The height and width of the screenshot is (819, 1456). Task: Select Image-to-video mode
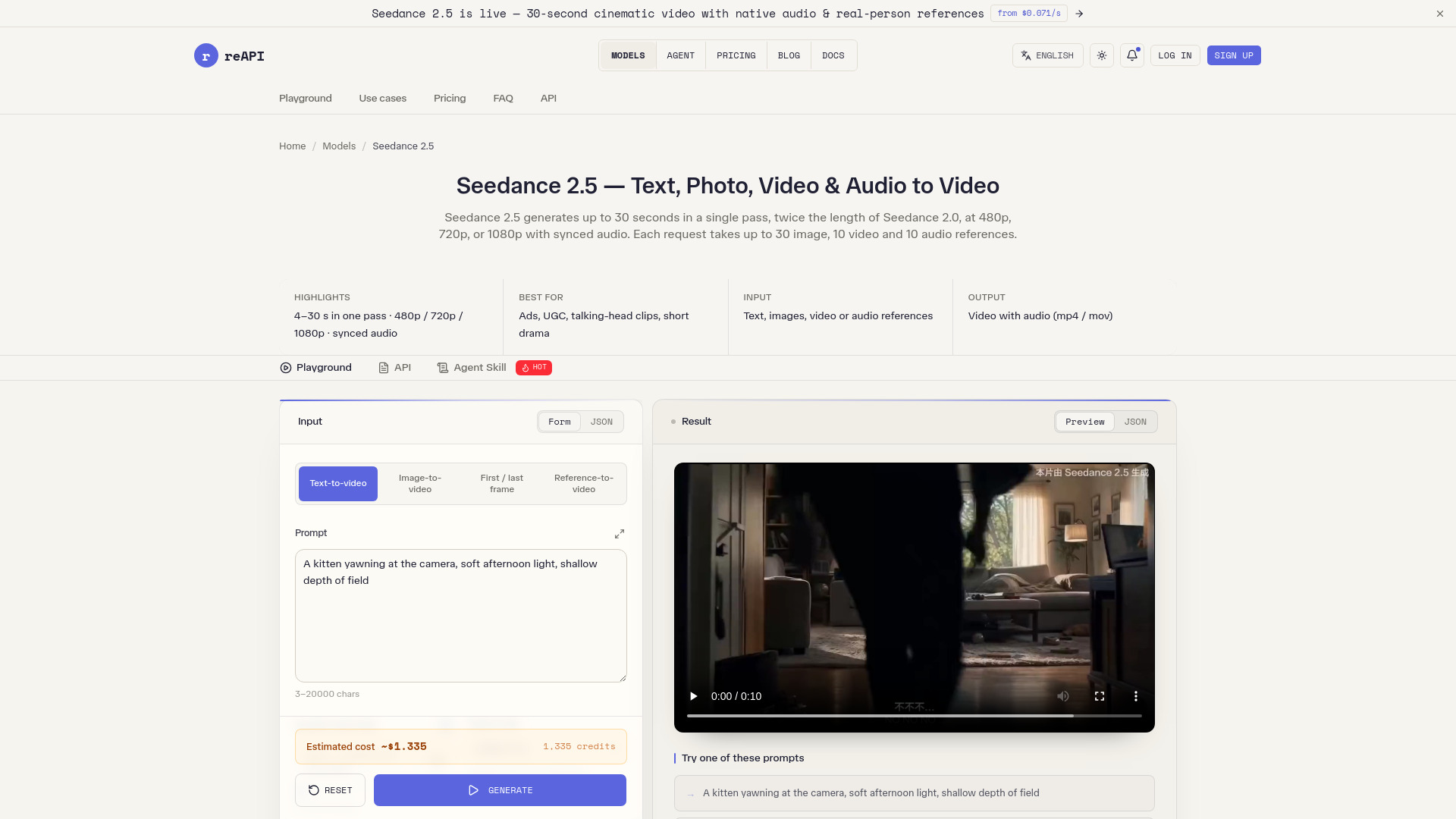tap(420, 484)
